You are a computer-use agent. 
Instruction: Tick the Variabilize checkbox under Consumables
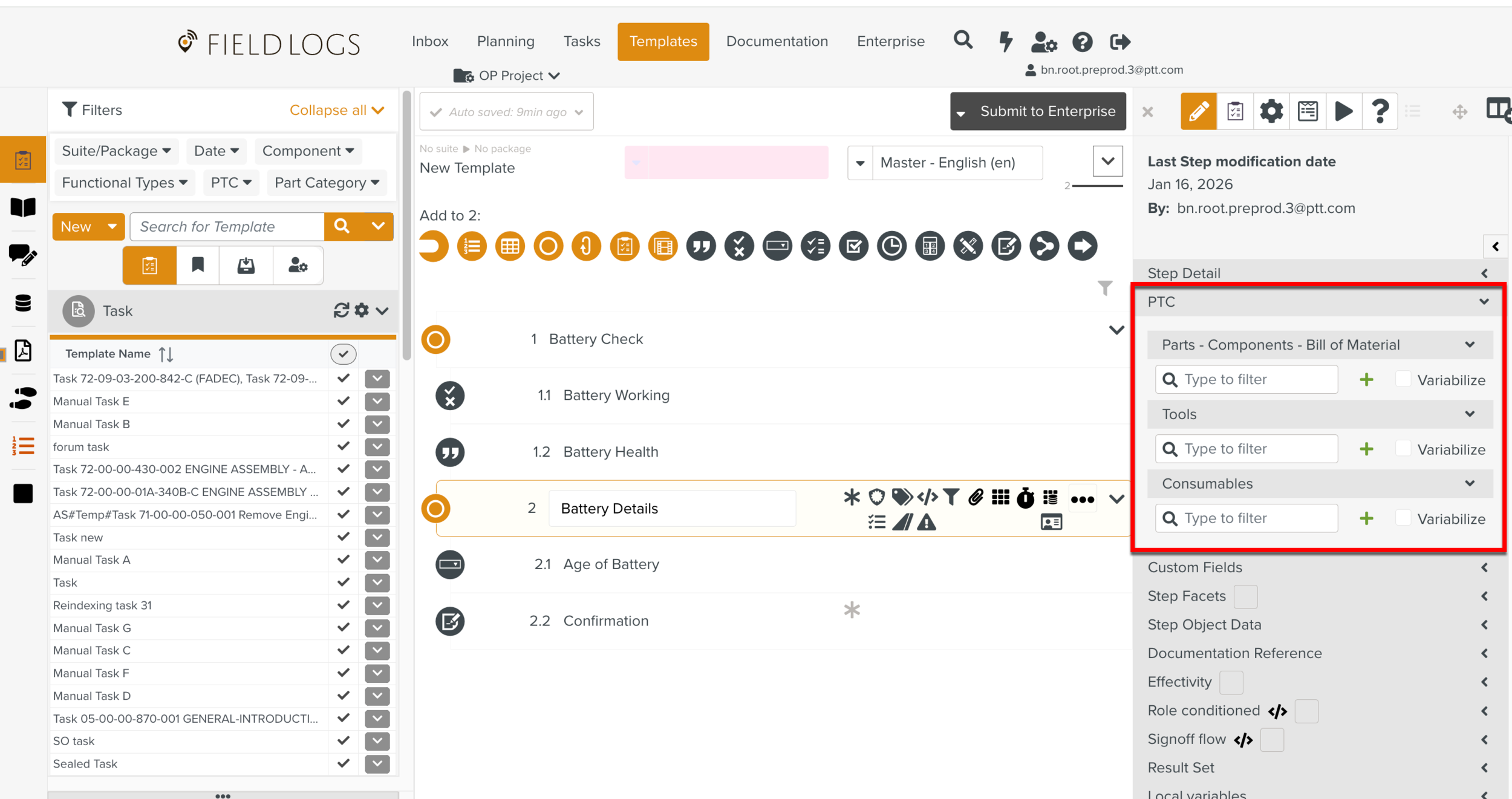pos(1403,518)
